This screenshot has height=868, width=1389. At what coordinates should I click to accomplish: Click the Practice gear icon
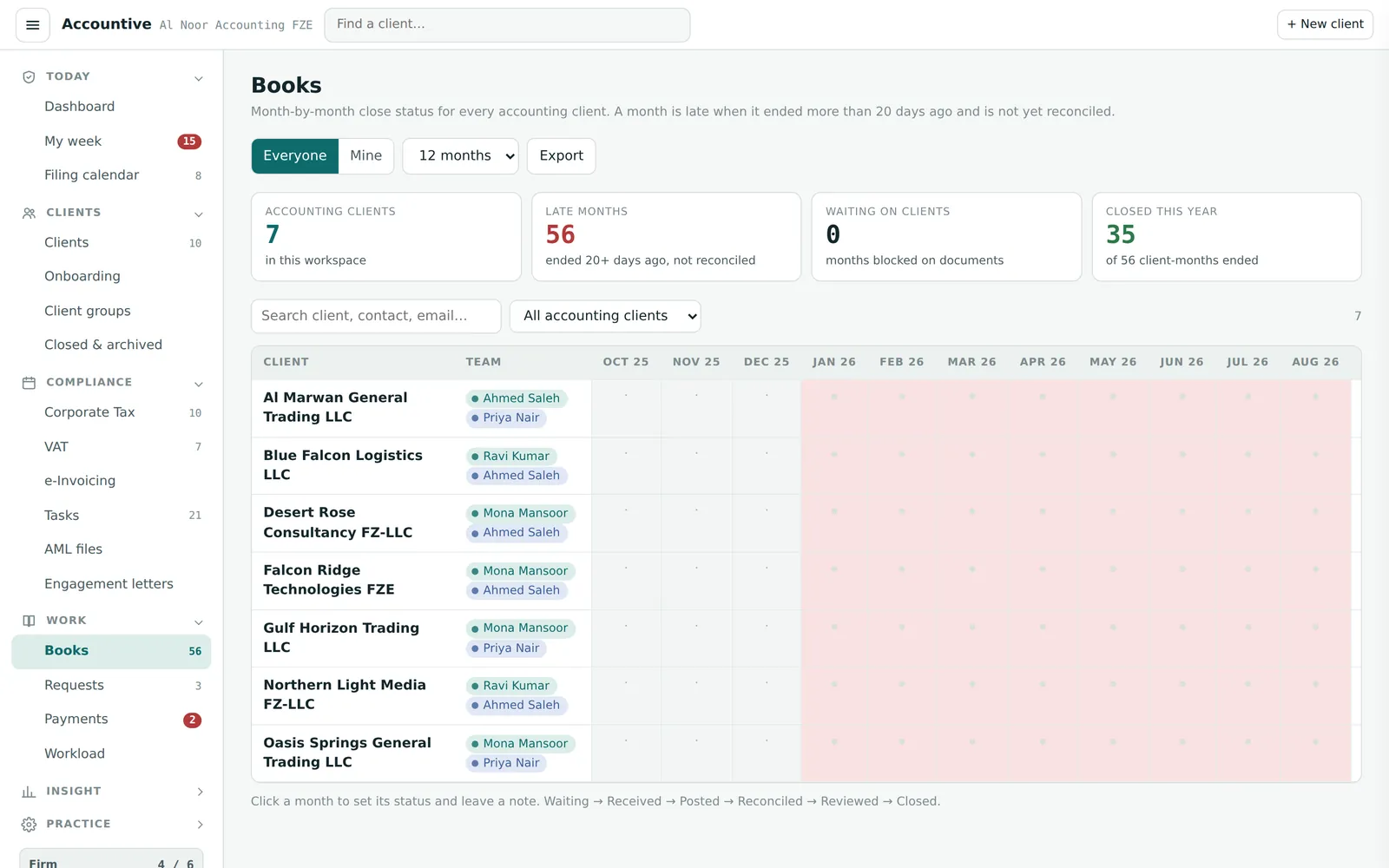pos(29,825)
